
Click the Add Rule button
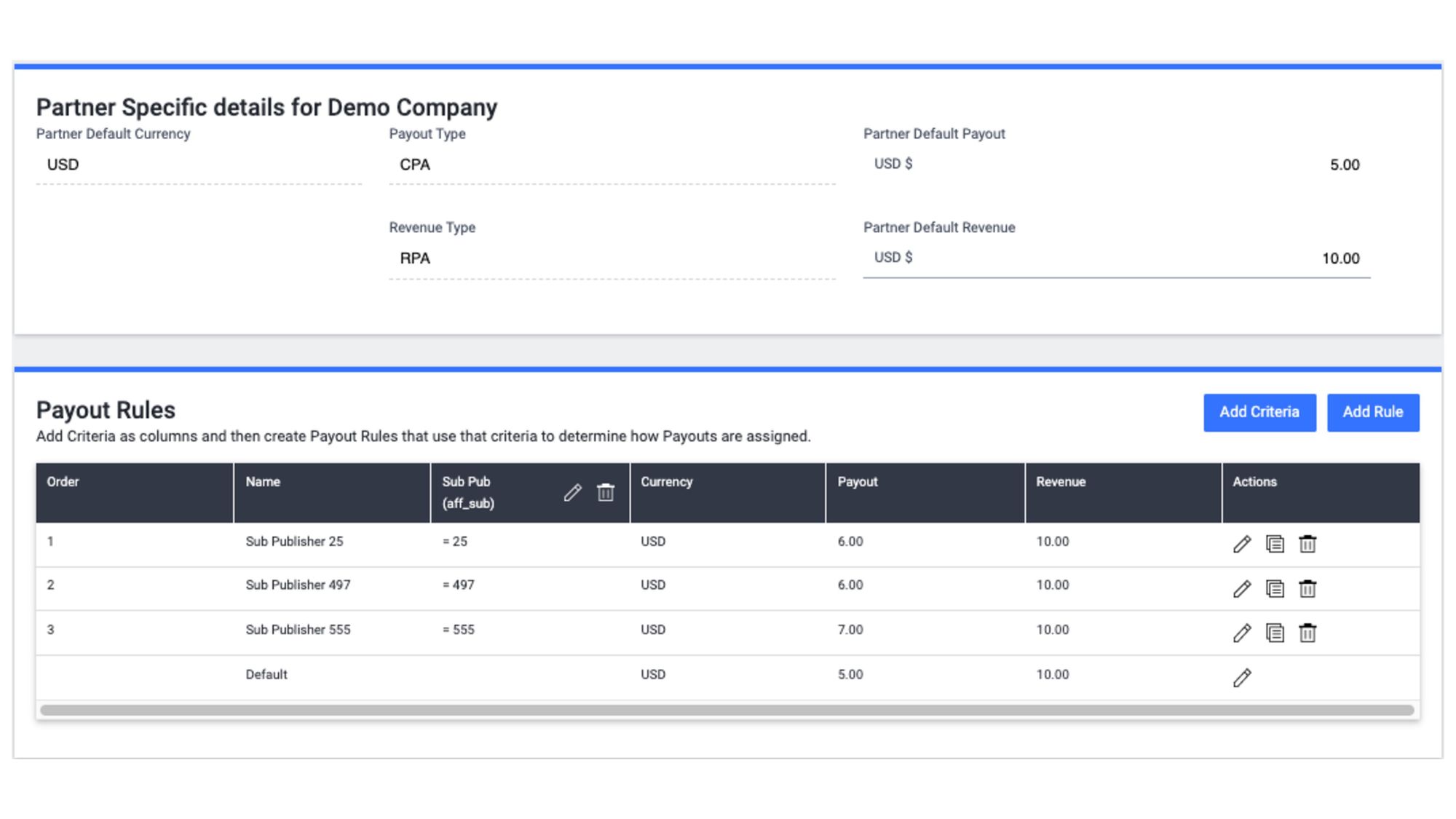click(x=1373, y=413)
